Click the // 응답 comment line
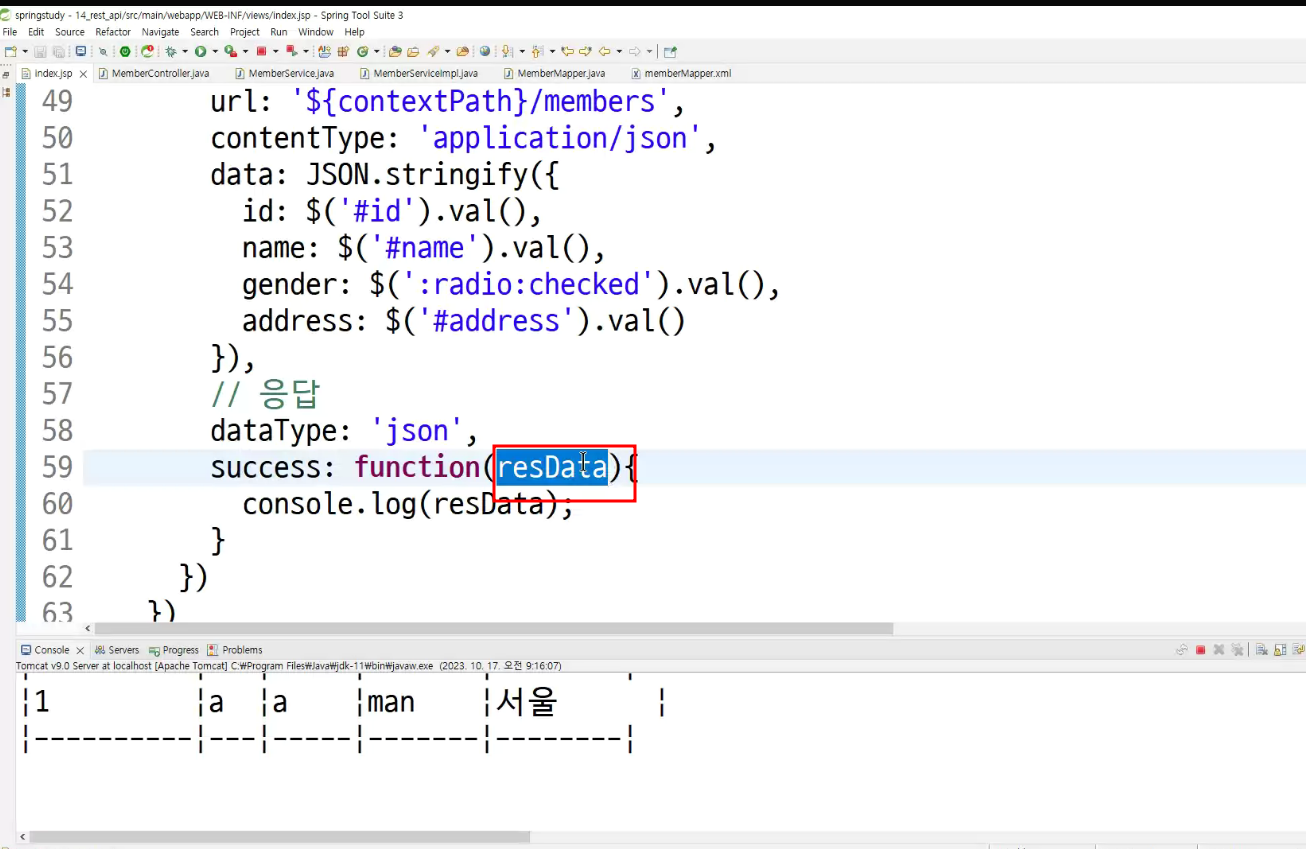Screen dimensions: 1306x849 265,394
